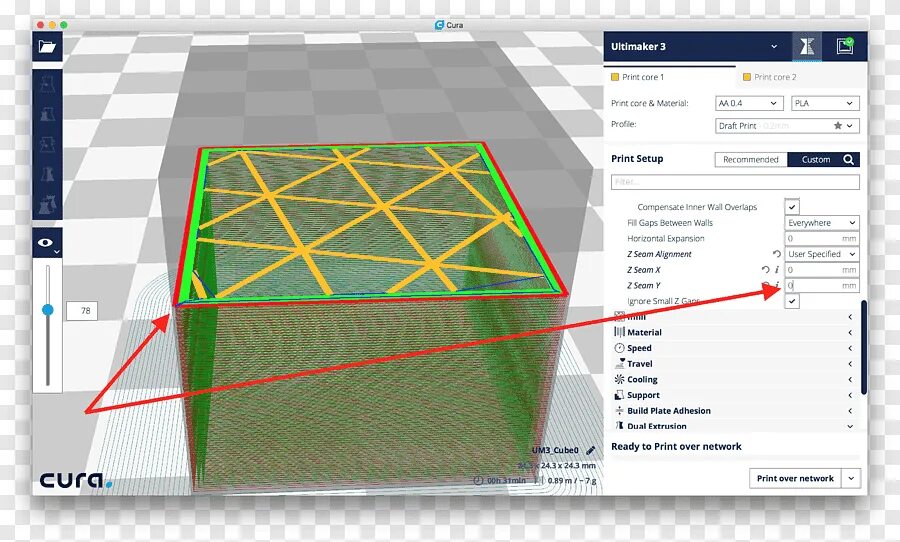
Task: Click the Build Plate Adhesion icon
Action: click(x=619, y=411)
